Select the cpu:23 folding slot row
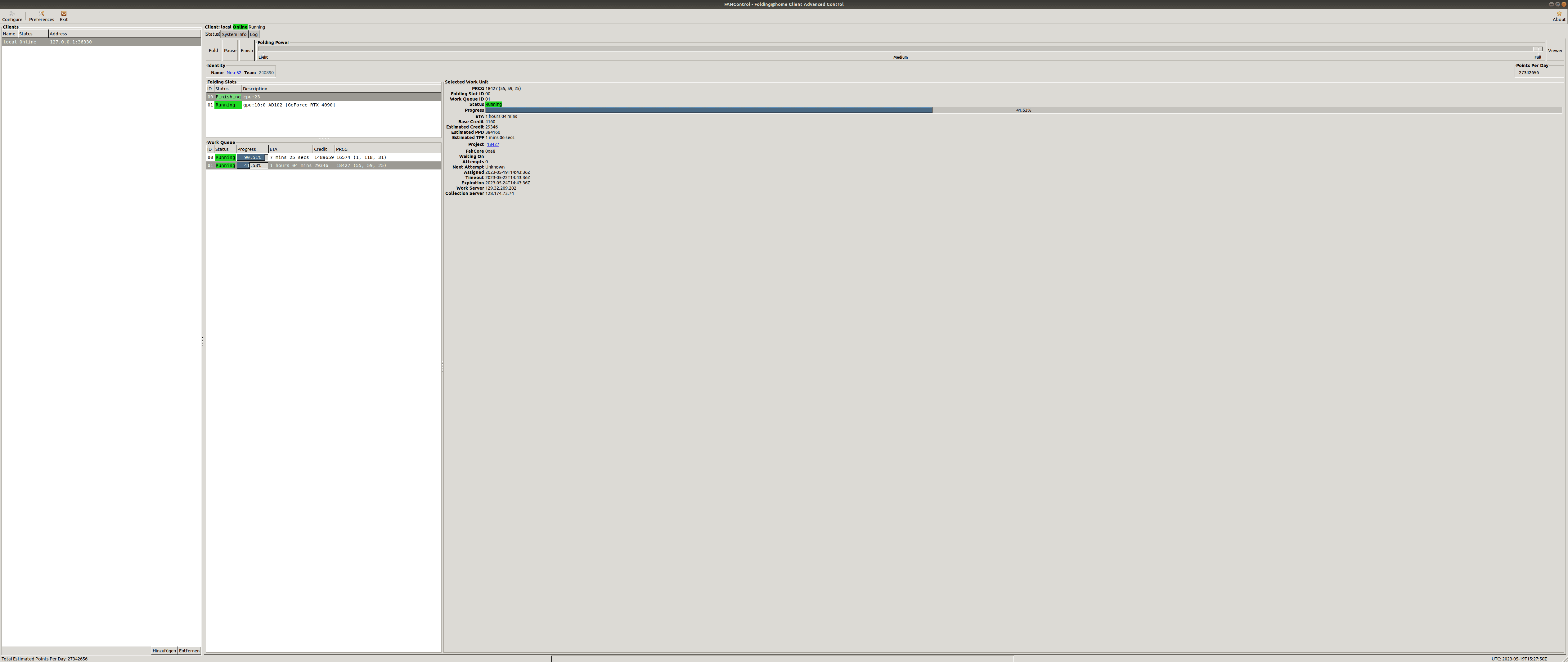Image resolution: width=1568 pixels, height=662 pixels. pyautogui.click(x=323, y=97)
